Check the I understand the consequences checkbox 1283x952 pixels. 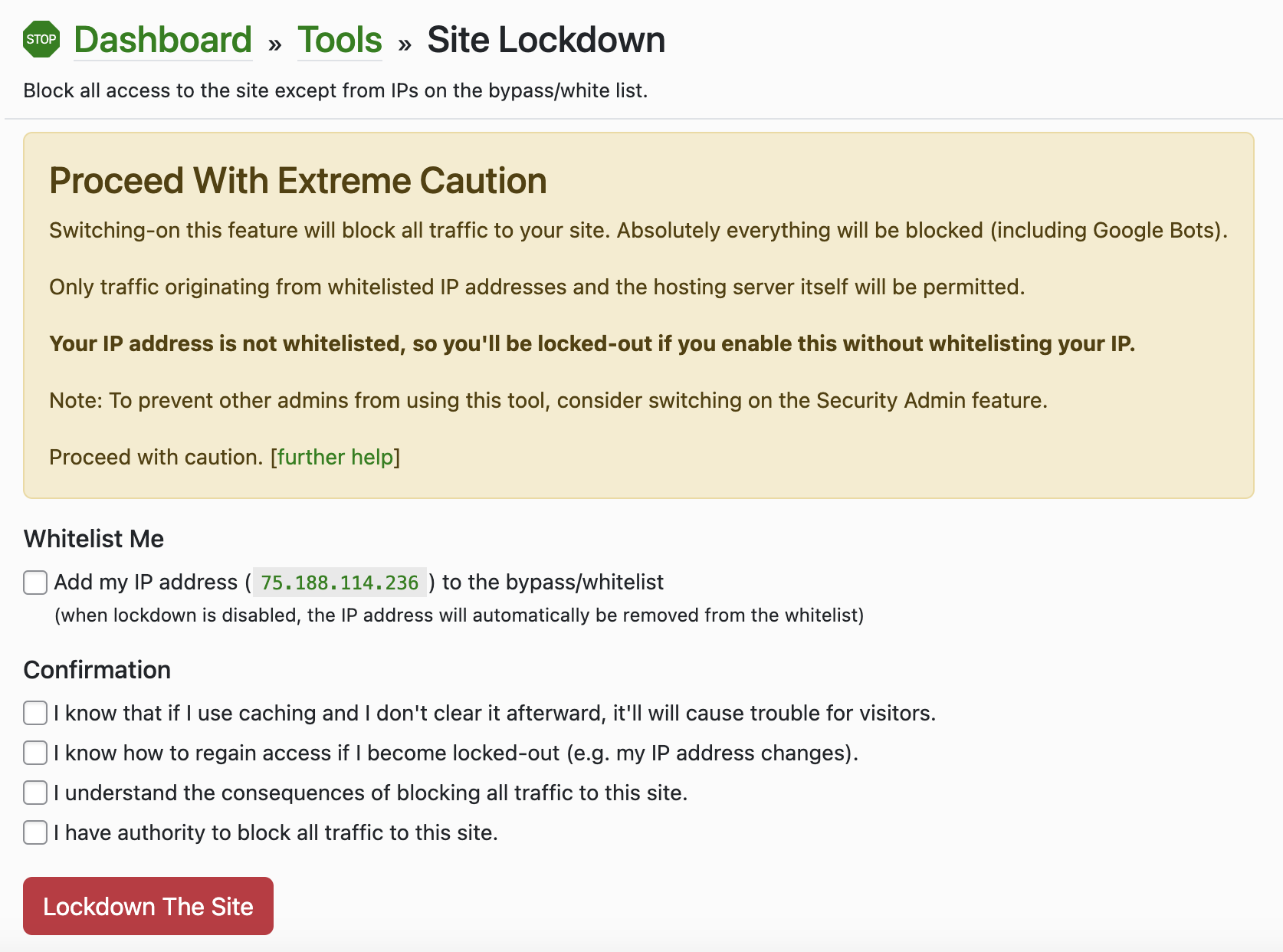(34, 793)
